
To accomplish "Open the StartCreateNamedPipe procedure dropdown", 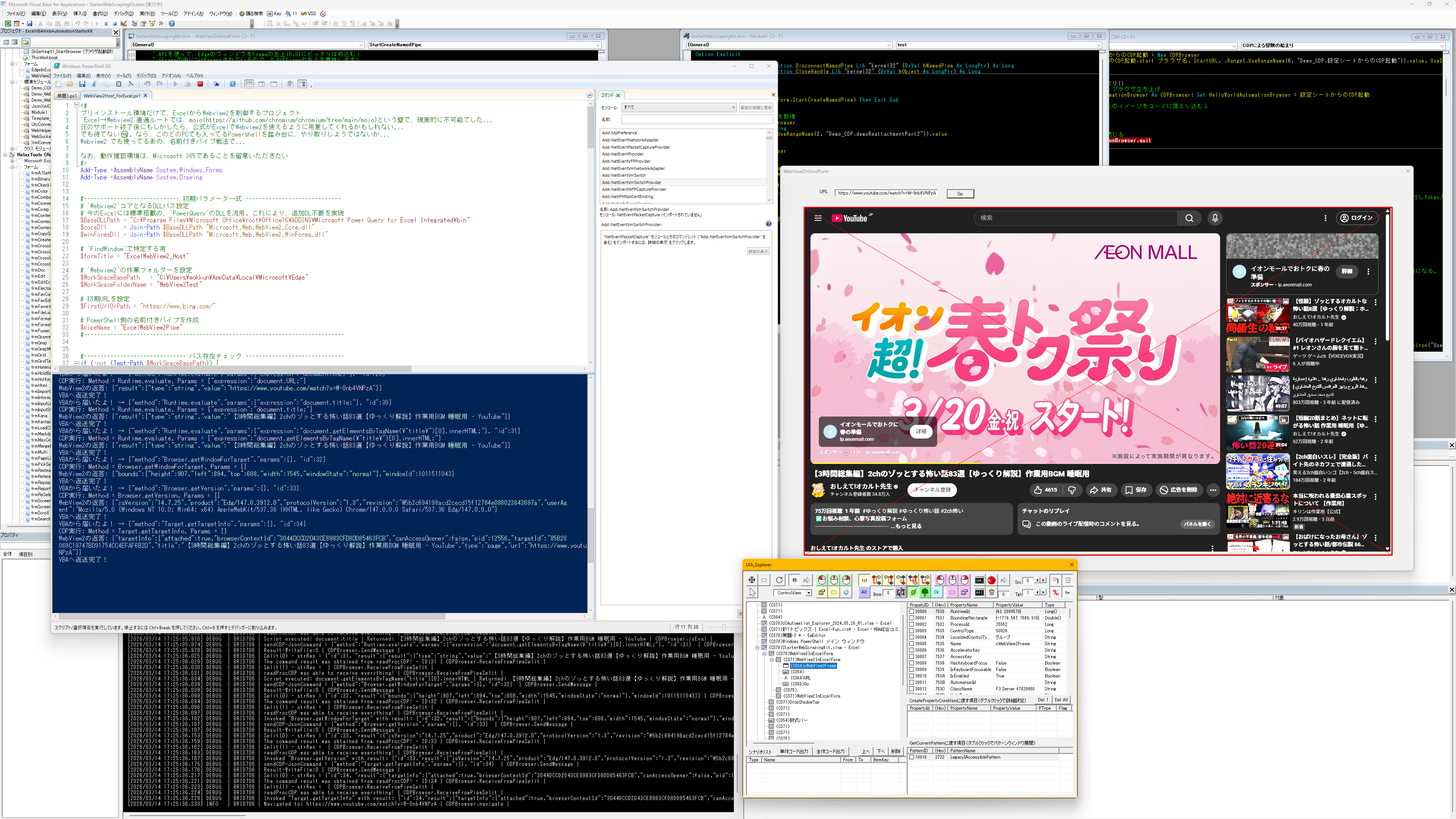I will (x=485, y=45).
